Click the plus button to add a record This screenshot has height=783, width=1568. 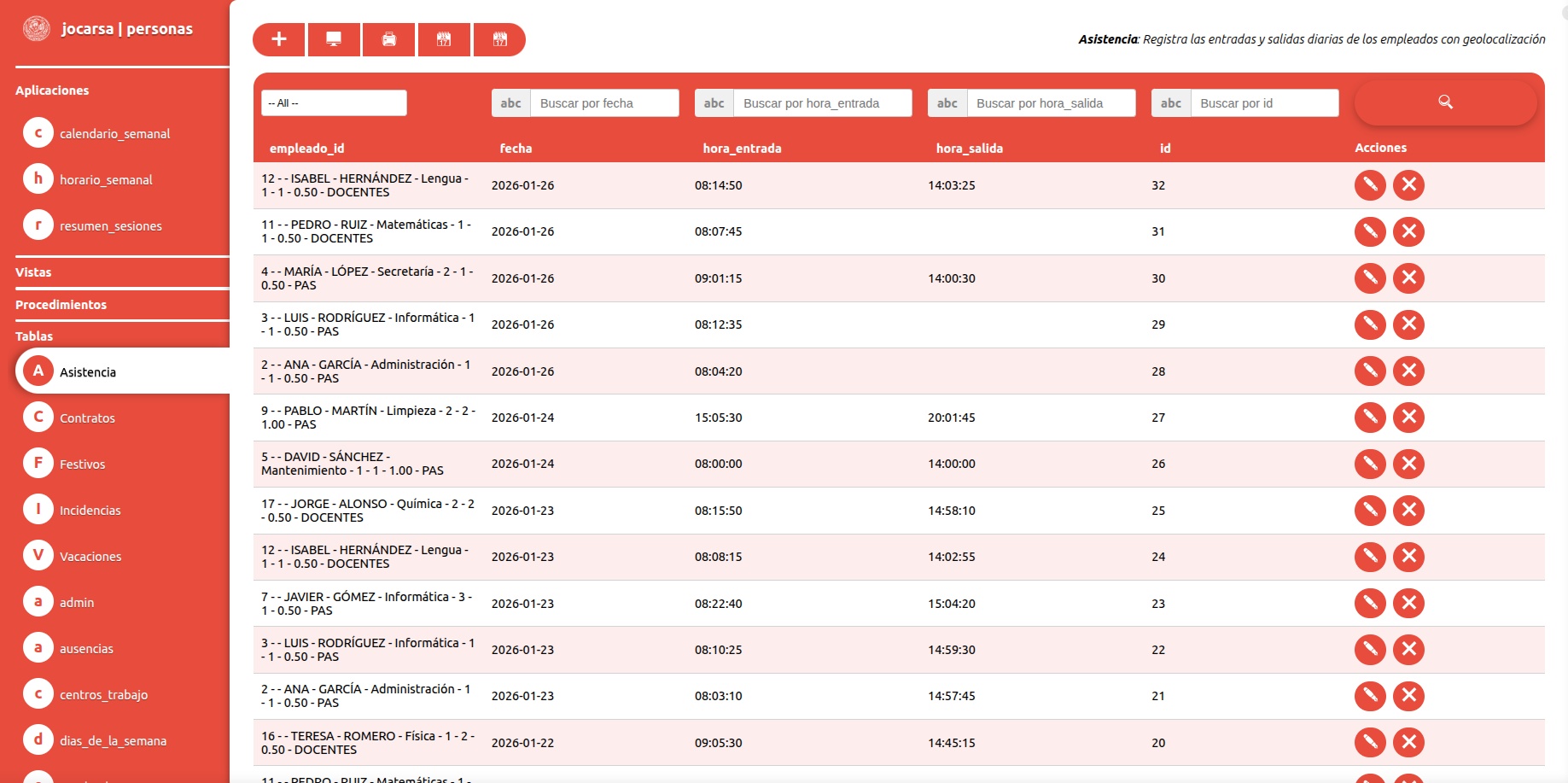(279, 39)
